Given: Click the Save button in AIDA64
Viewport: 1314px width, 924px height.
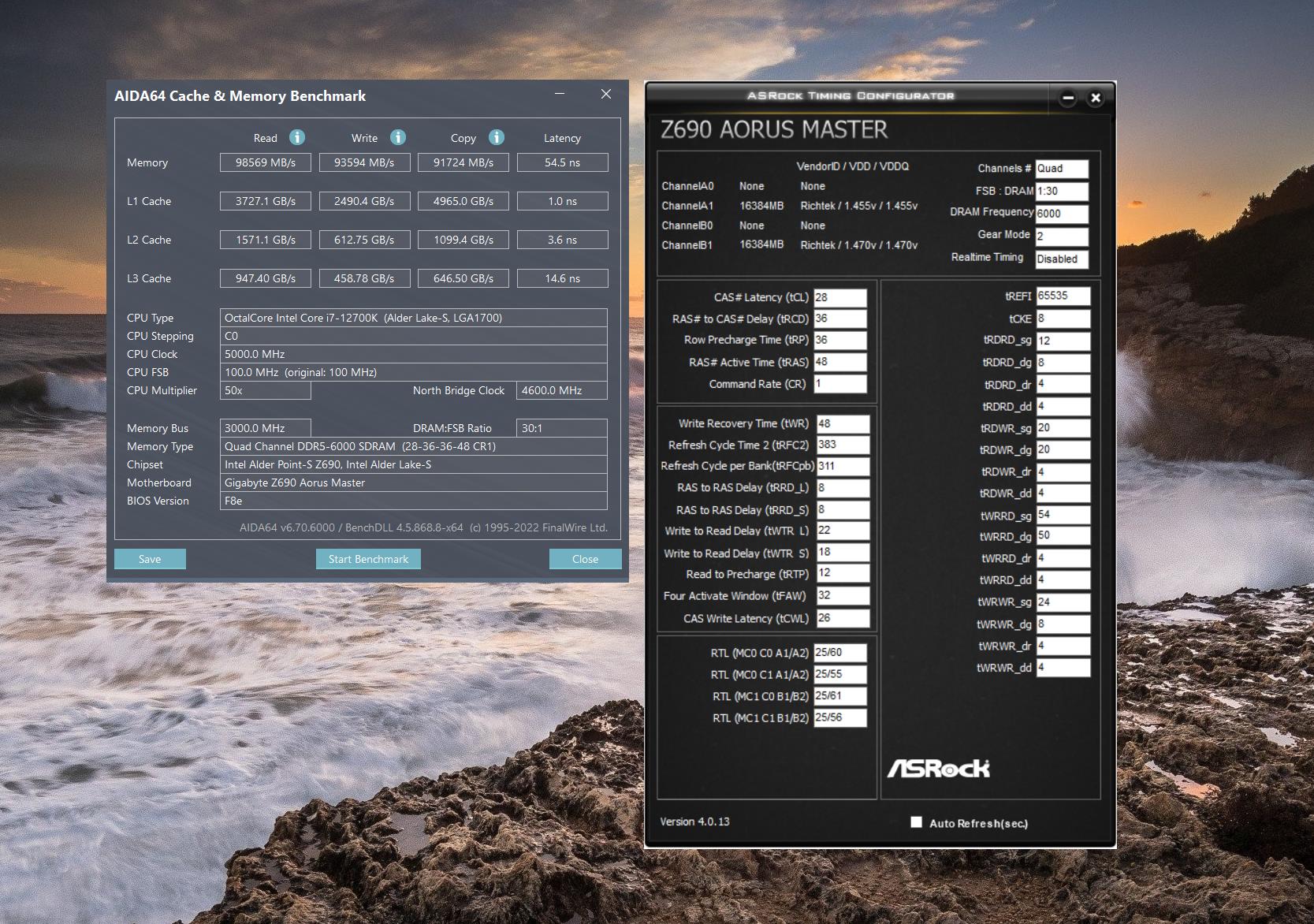Looking at the screenshot, I should pyautogui.click(x=150, y=559).
